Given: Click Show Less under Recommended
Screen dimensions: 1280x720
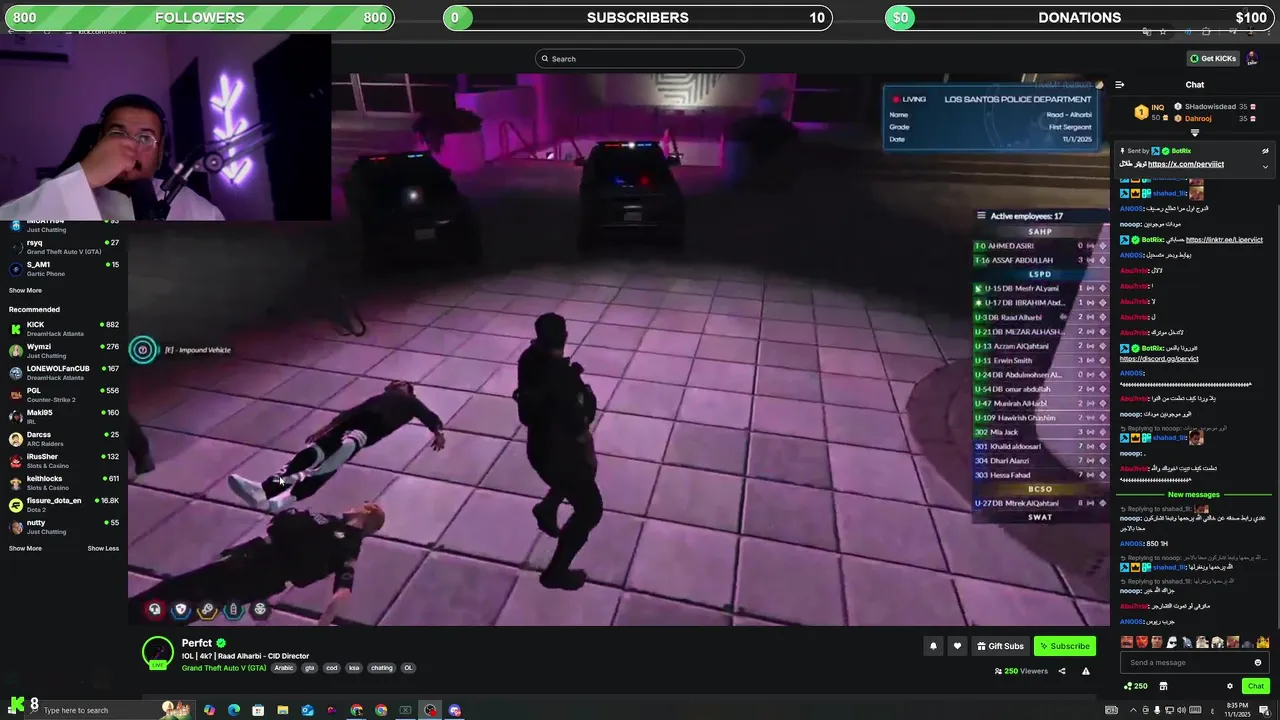Looking at the screenshot, I should pos(103,548).
